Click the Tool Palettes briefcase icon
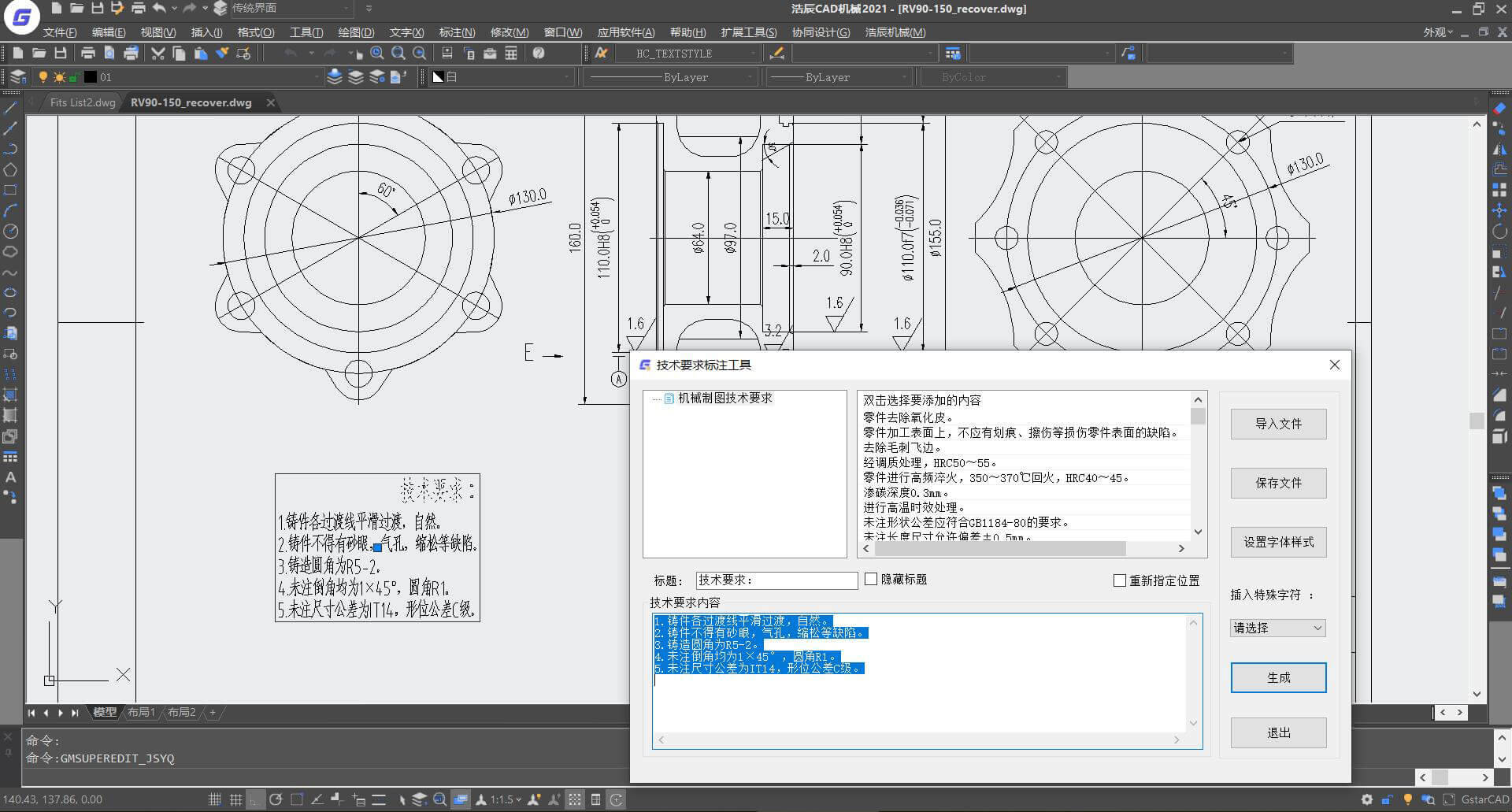Screen dimensions: 1512x812 [x=490, y=54]
